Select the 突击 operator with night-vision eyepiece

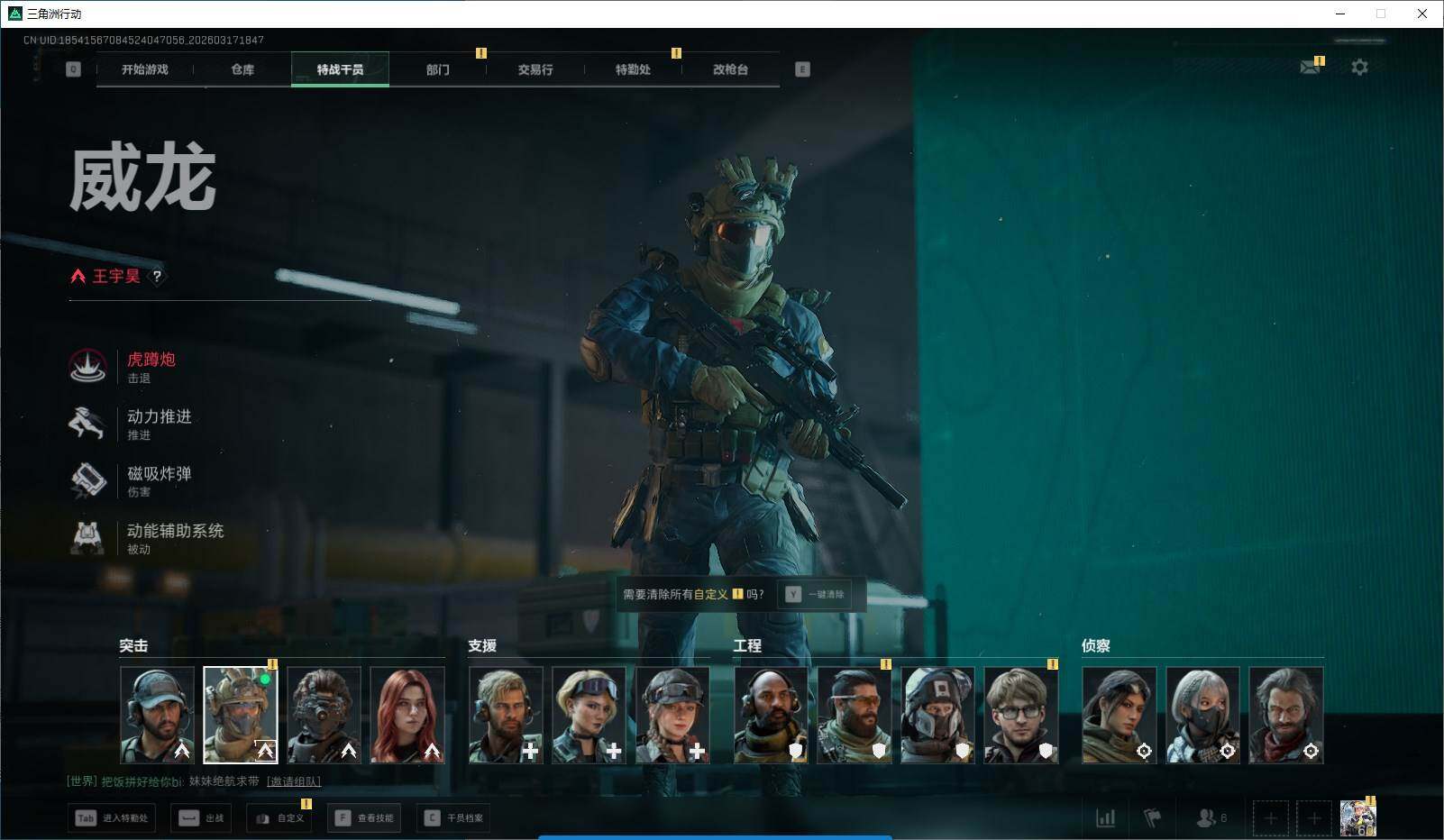pyautogui.click(x=324, y=716)
